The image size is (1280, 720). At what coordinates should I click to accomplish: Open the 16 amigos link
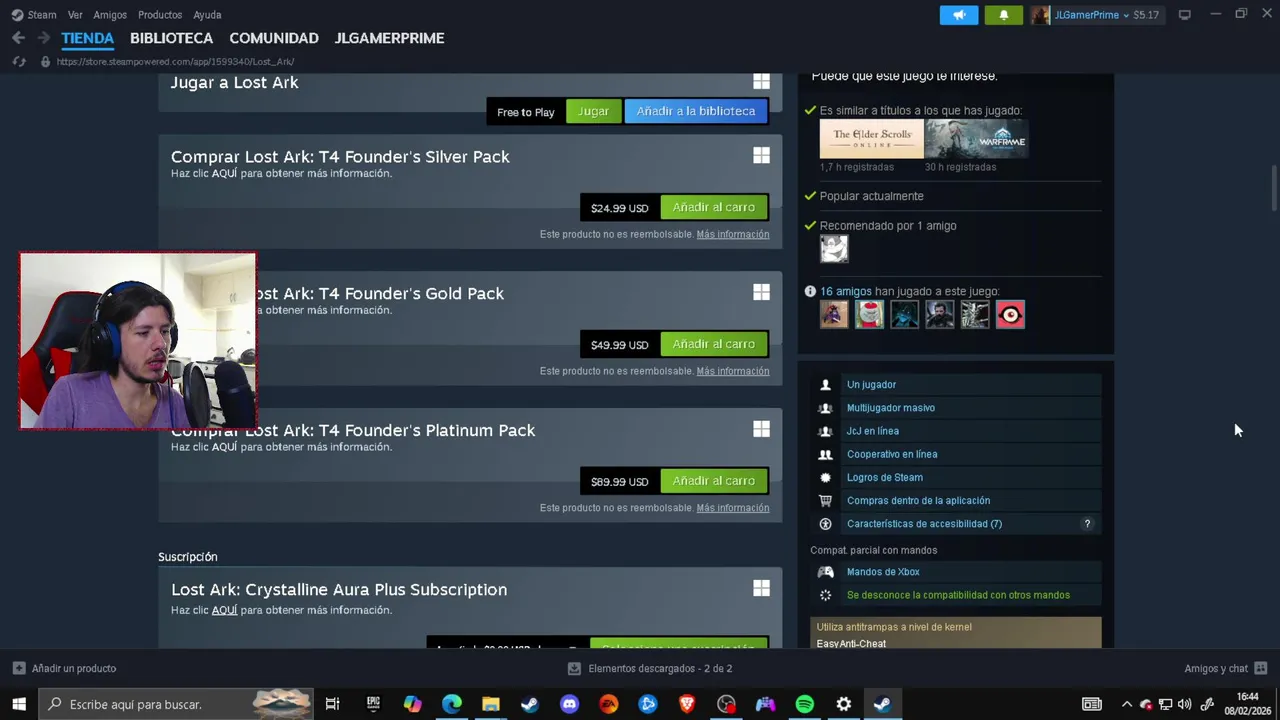pyautogui.click(x=846, y=291)
